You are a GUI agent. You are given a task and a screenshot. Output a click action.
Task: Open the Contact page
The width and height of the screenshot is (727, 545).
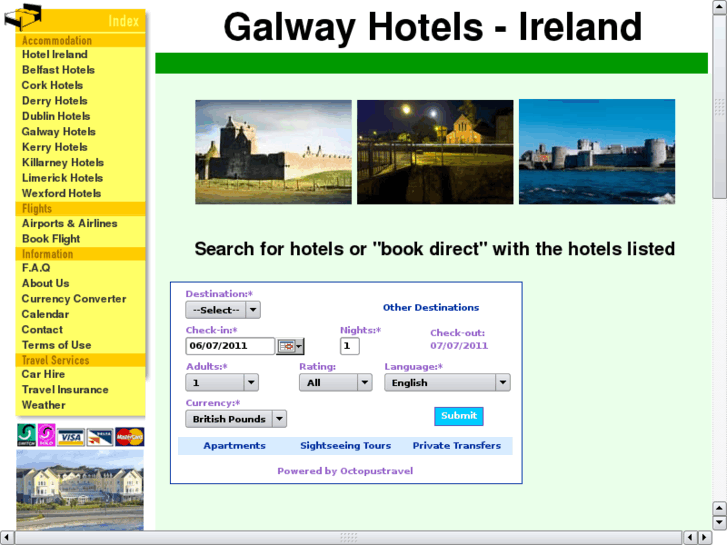pyautogui.click(x=42, y=329)
